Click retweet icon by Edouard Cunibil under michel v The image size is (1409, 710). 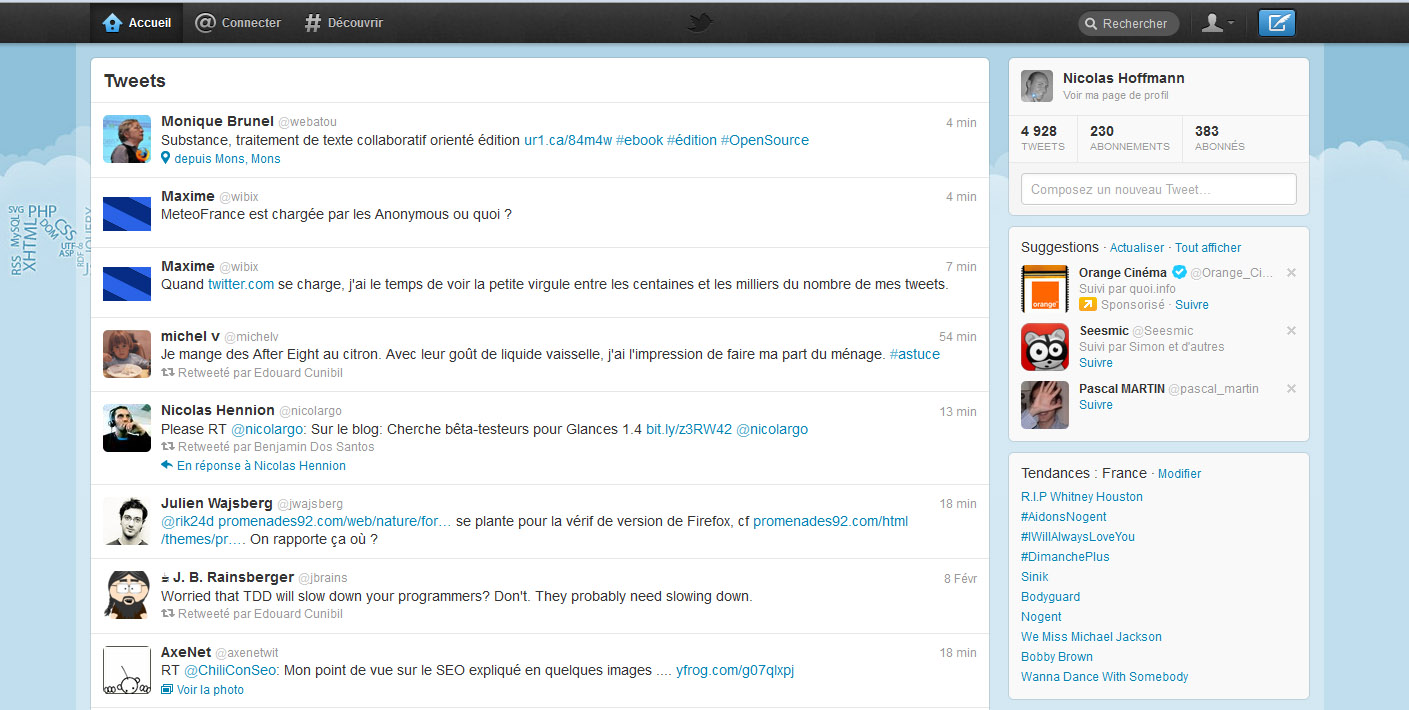[x=168, y=373]
